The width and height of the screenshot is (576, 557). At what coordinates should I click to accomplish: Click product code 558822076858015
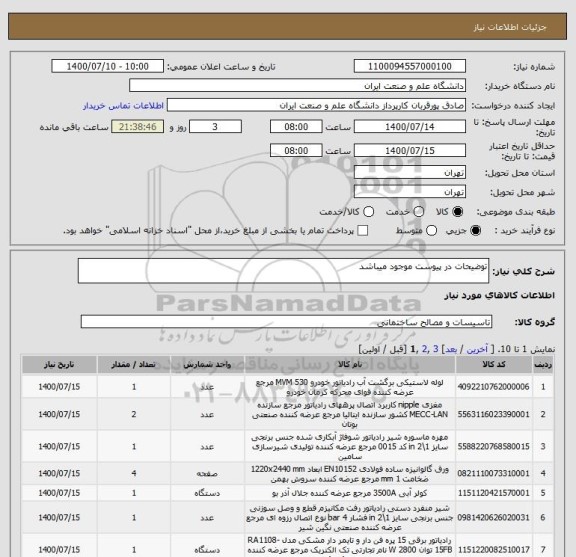click(493, 447)
